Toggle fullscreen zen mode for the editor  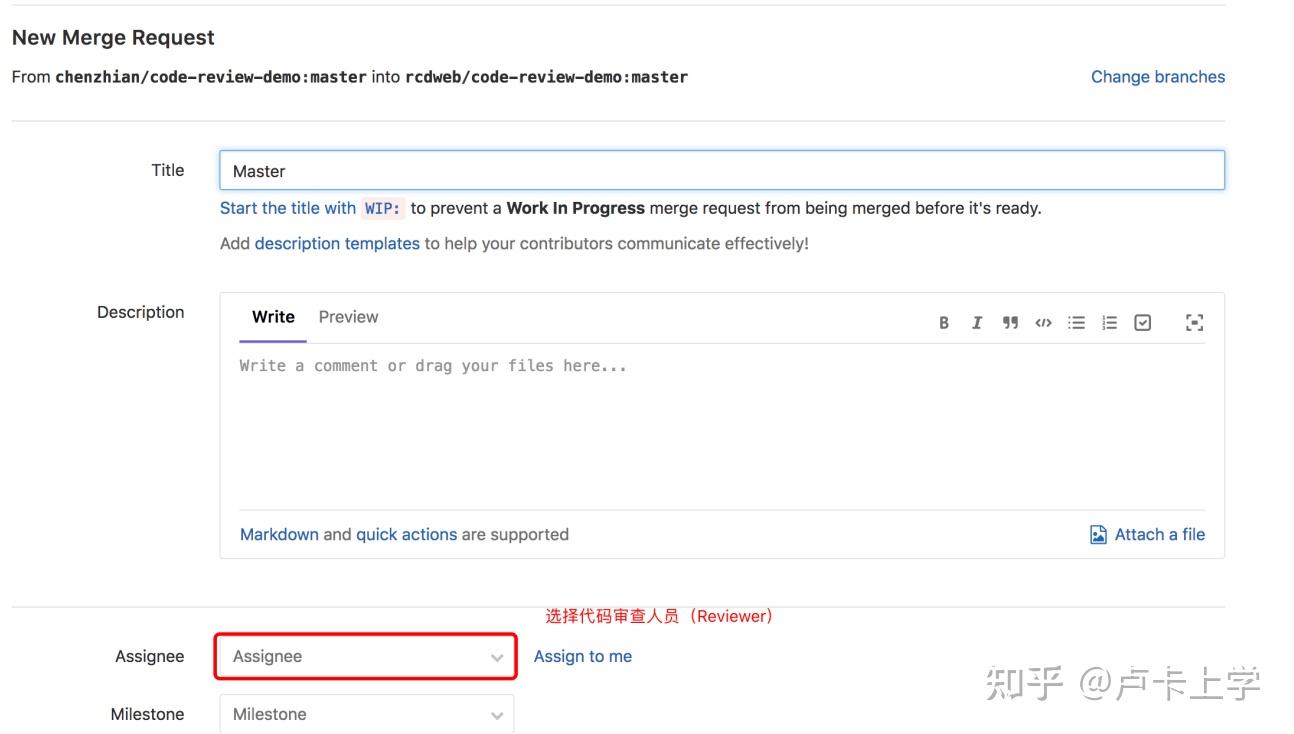pyautogui.click(x=1195, y=322)
